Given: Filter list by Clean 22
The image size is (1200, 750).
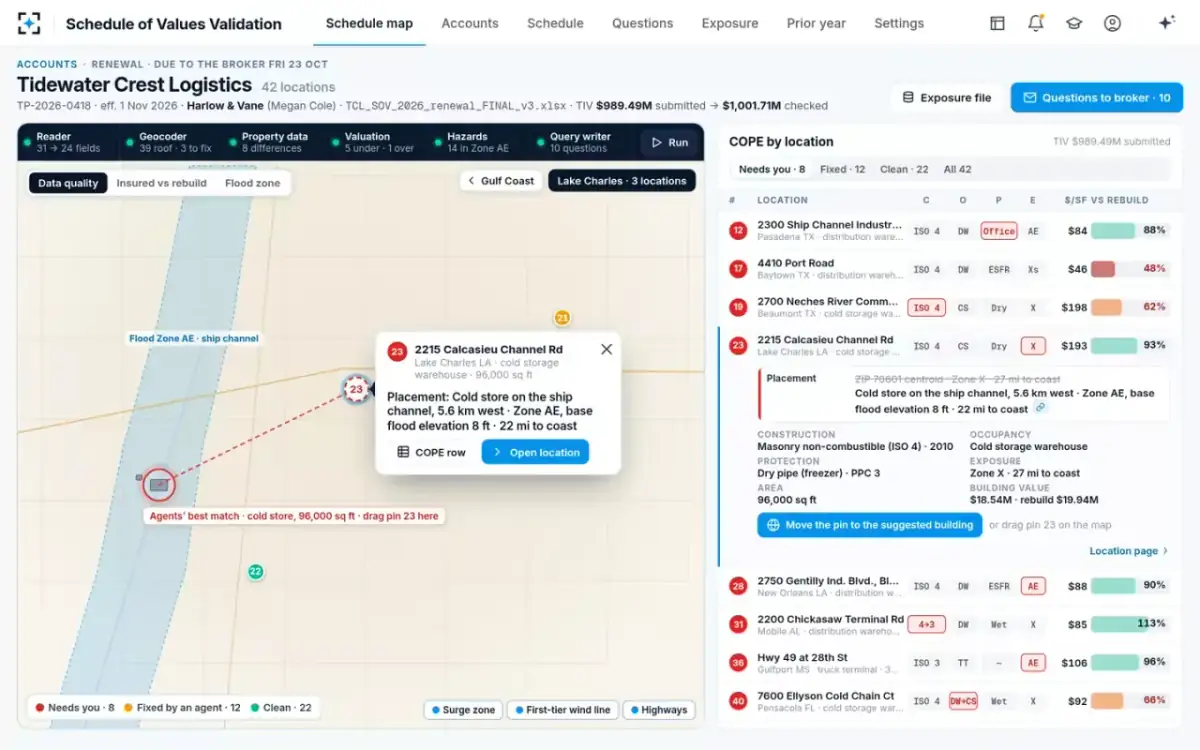Looking at the screenshot, I should (x=904, y=169).
